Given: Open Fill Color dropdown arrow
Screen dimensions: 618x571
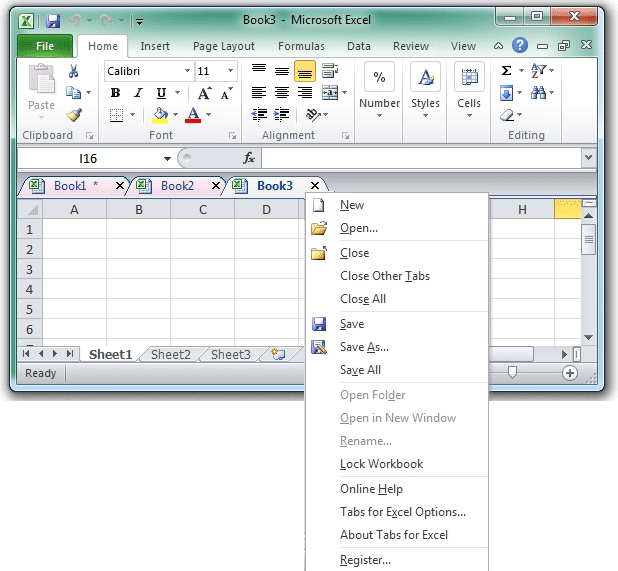Looking at the screenshot, I should (x=175, y=115).
